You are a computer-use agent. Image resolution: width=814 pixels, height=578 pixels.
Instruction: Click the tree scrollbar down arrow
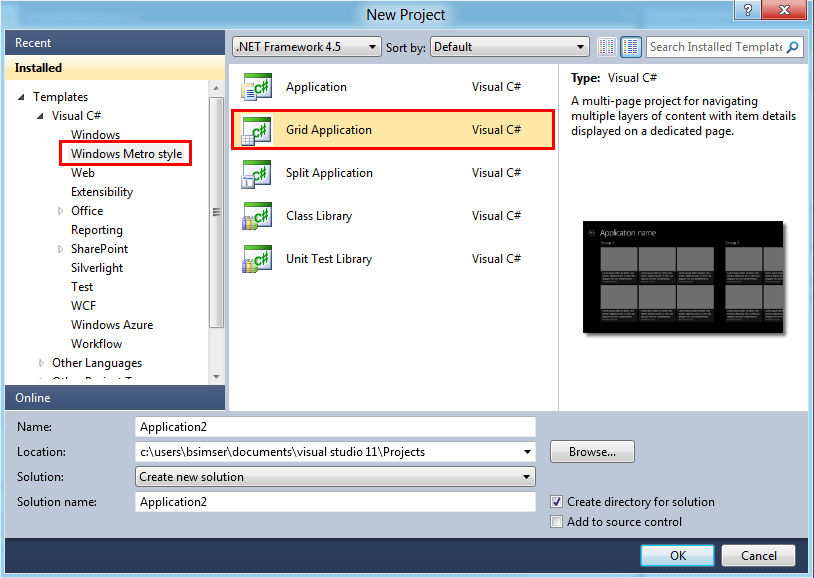click(216, 377)
